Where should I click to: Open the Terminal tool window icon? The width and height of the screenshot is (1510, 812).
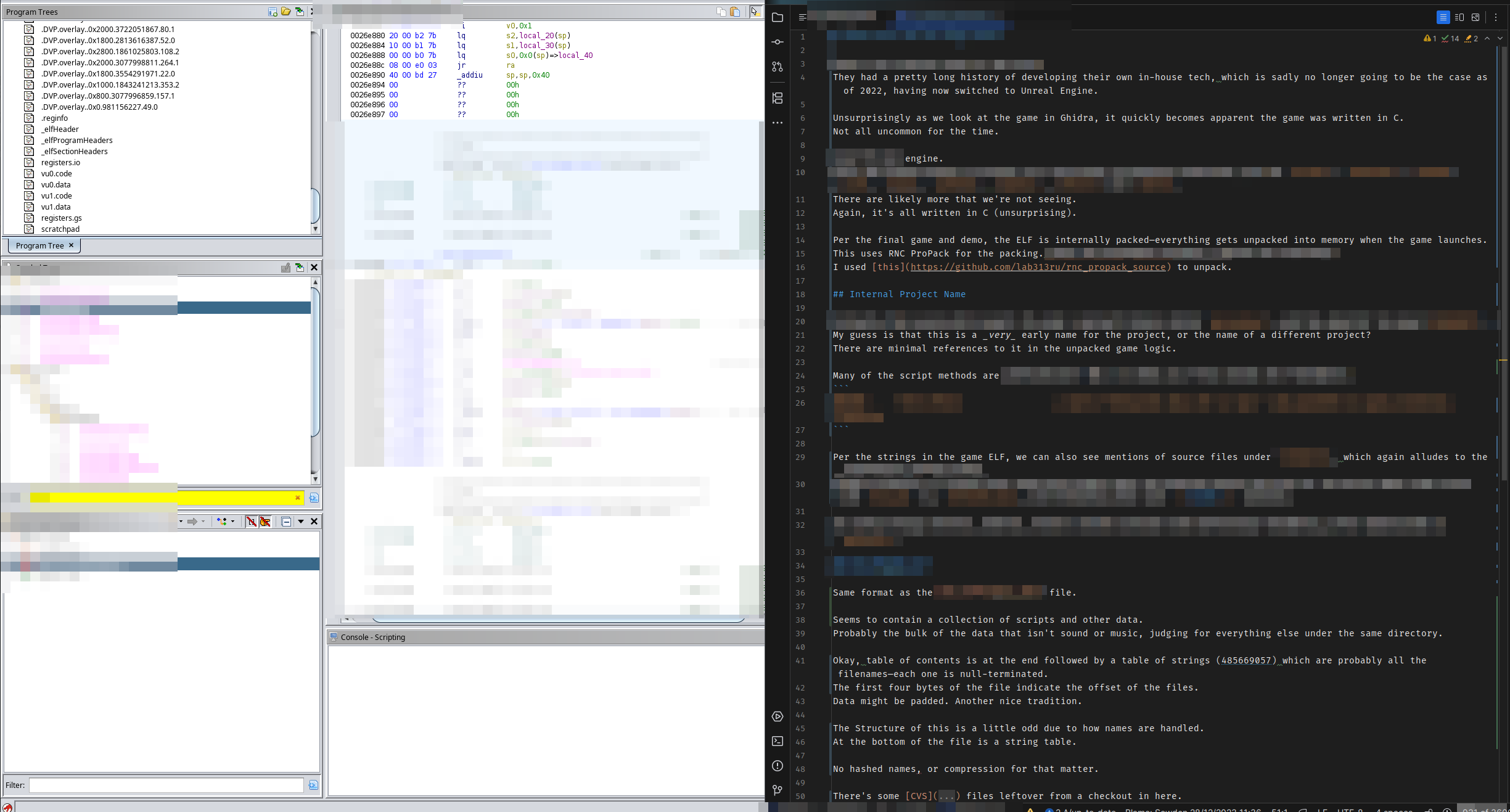point(778,741)
